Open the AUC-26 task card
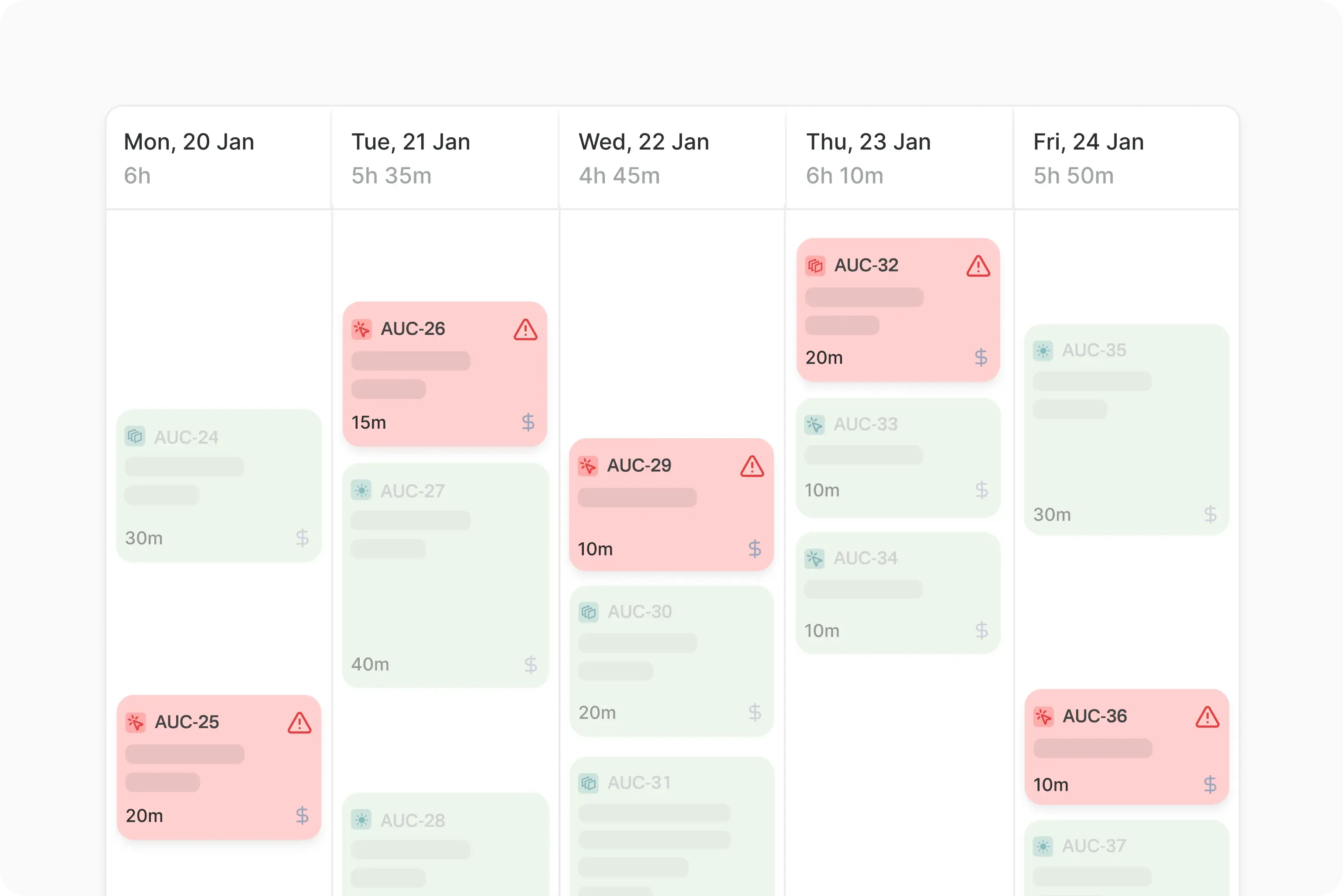 [x=445, y=374]
